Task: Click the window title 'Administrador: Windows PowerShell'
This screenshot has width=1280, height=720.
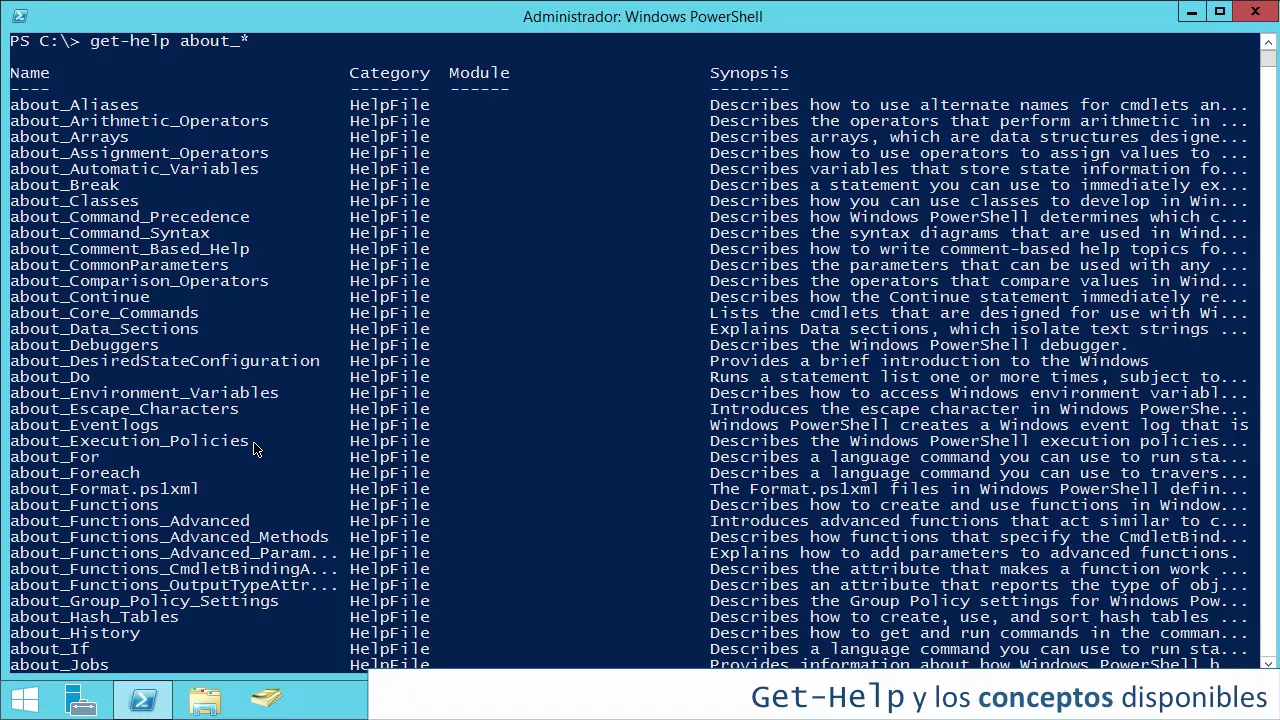Action: 642,16
